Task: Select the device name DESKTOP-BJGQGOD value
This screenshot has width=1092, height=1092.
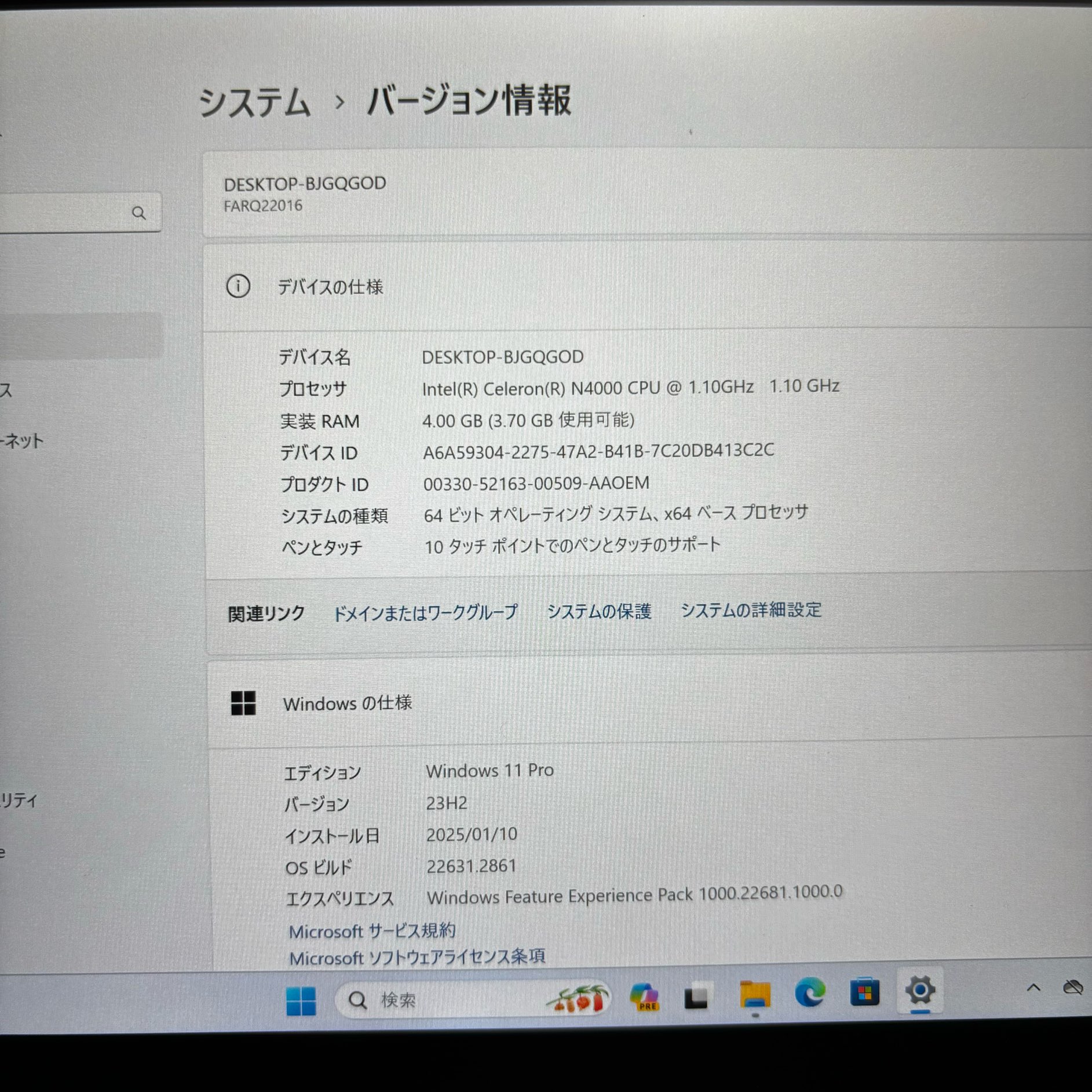Action: 502,357
